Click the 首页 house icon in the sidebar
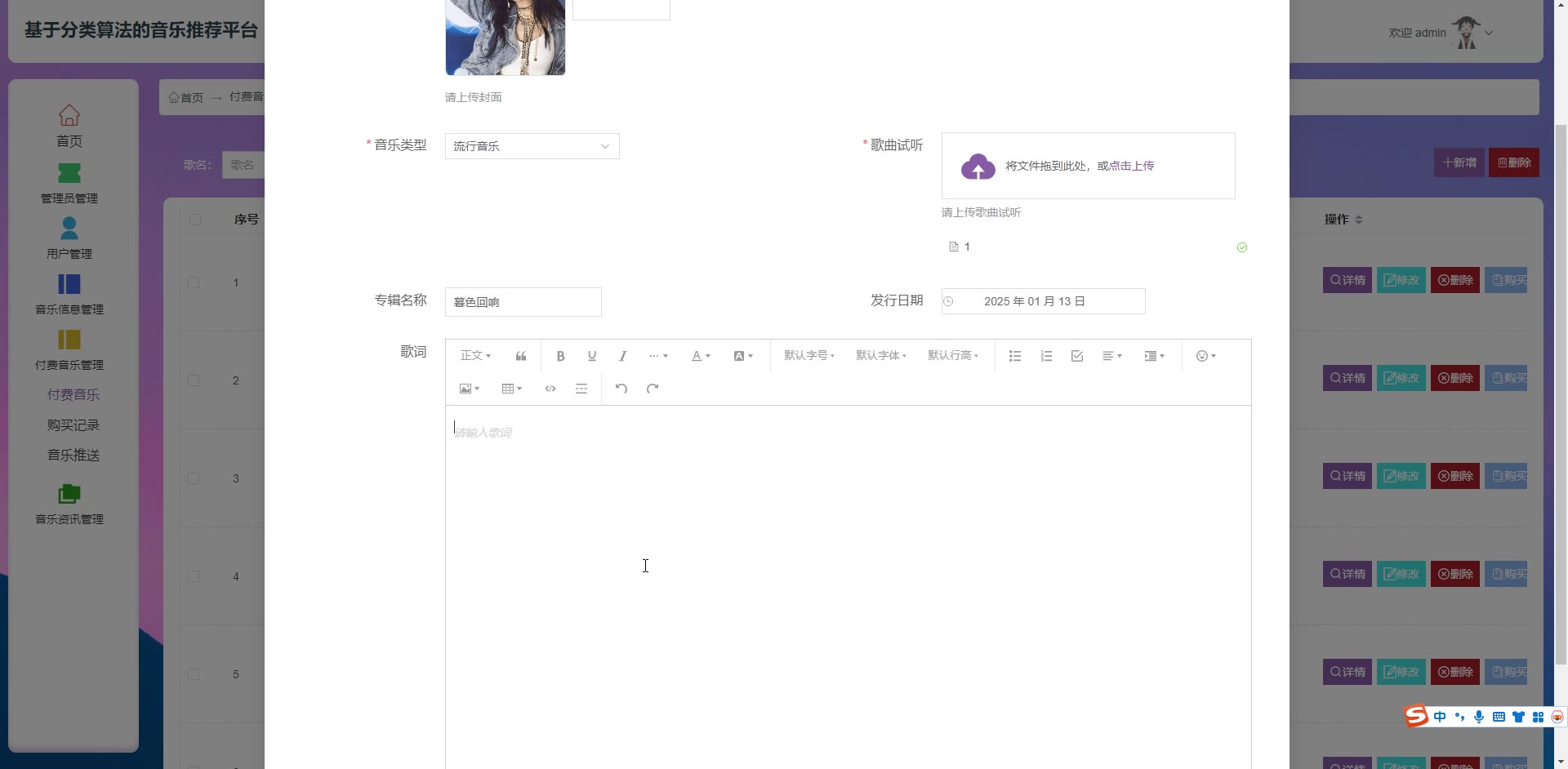 point(69,115)
